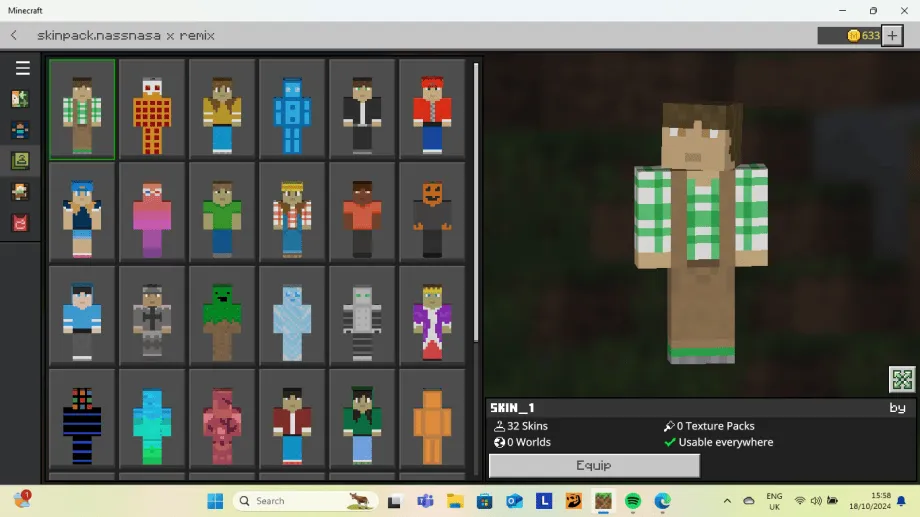Open the hamburger menu in sidebar
920x517 pixels.
pos(22,68)
